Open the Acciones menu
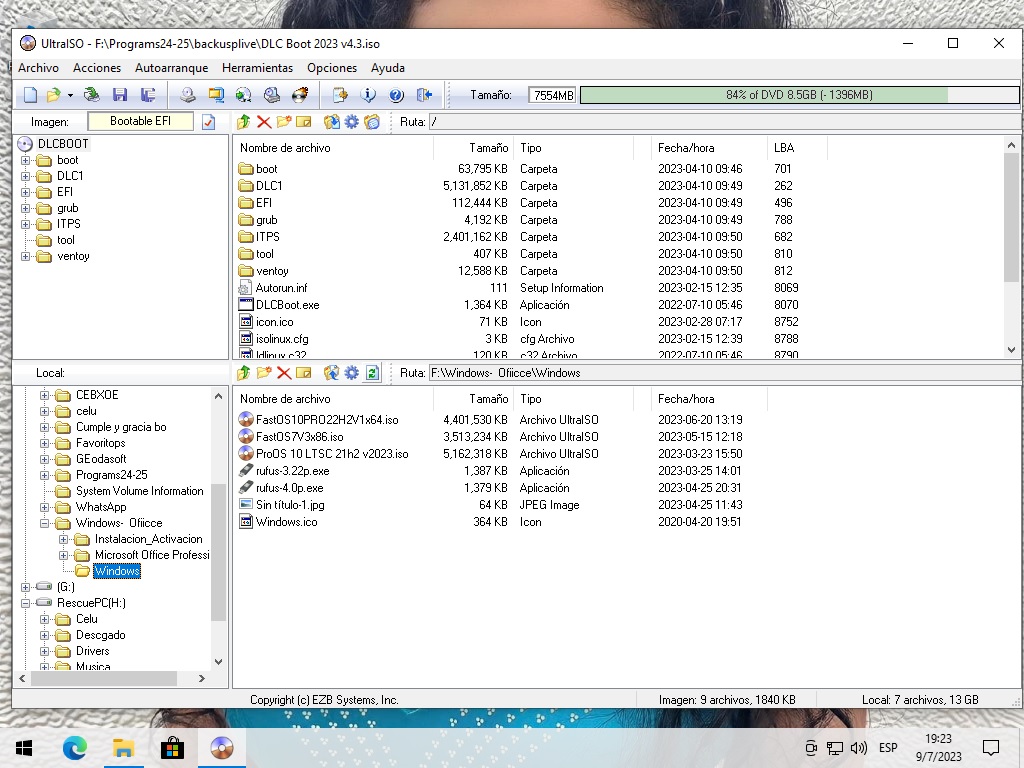 (97, 68)
